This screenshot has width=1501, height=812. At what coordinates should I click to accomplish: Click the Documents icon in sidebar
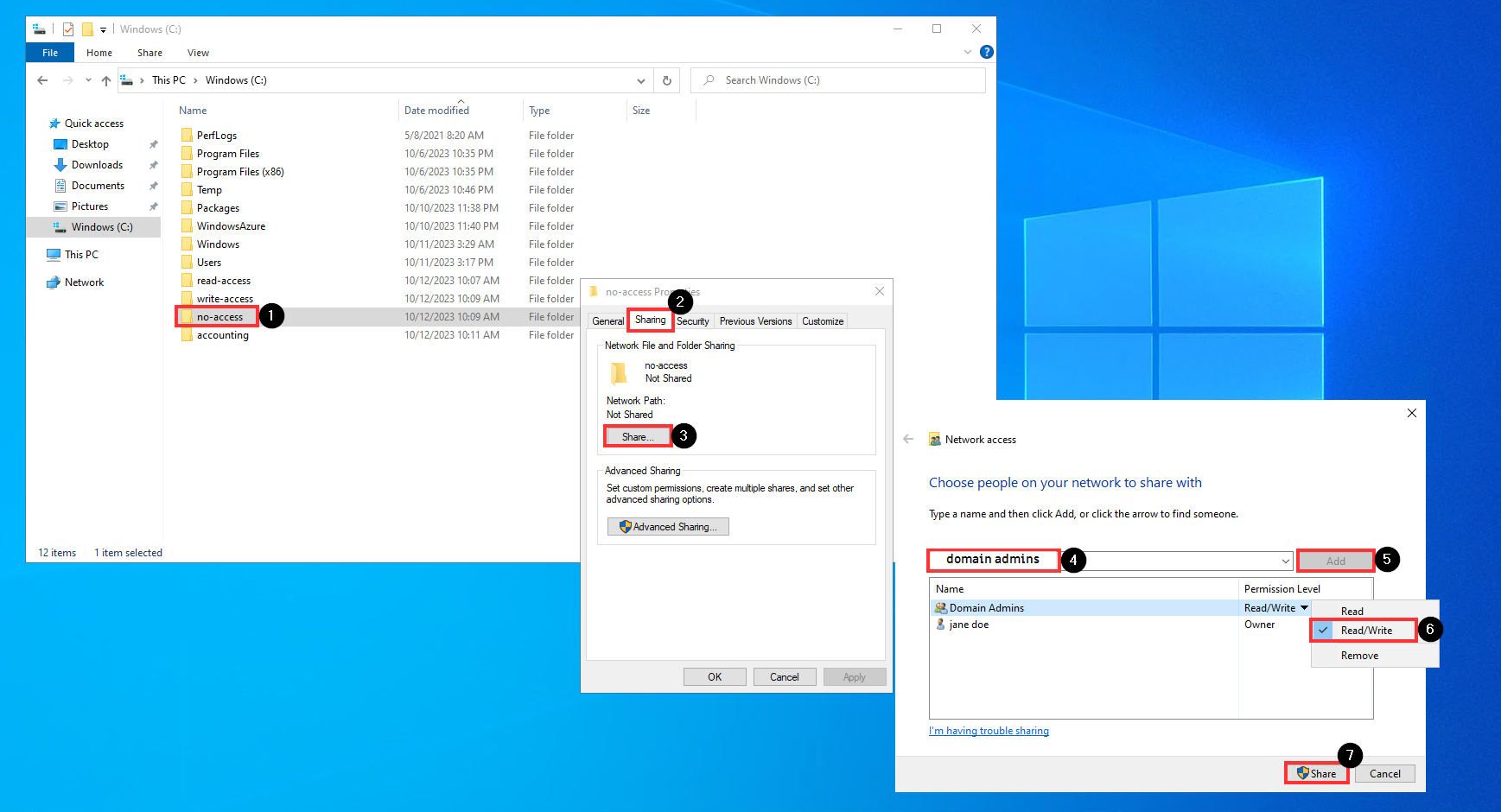(60, 186)
